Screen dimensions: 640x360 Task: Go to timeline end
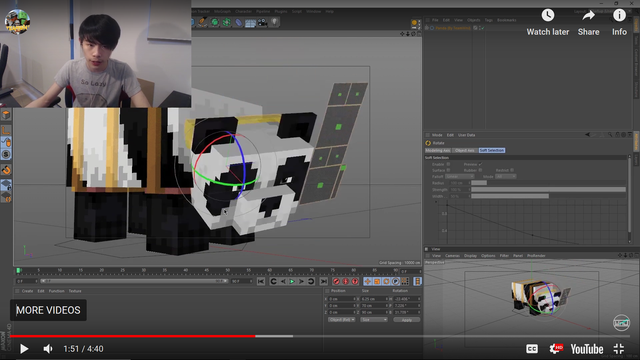pyautogui.click(x=324, y=281)
